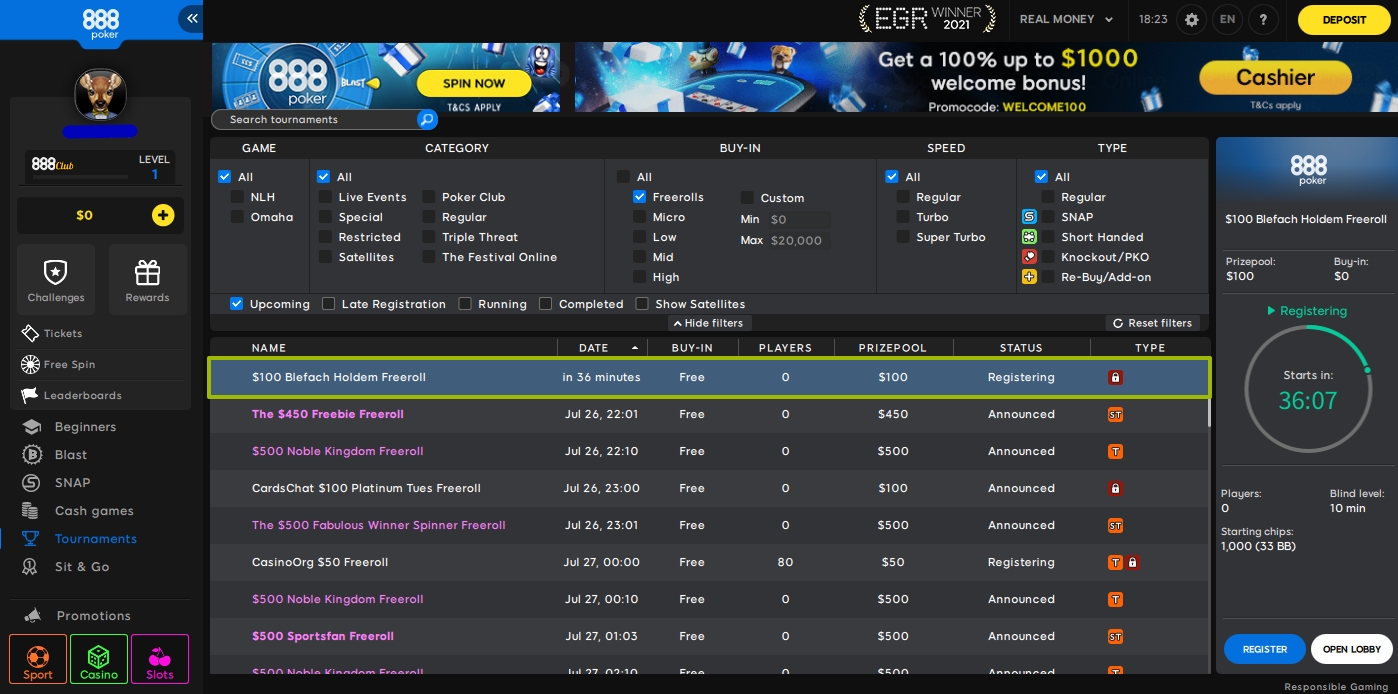Check Super Turbo speed filter
The height and width of the screenshot is (694, 1398).
(903, 237)
